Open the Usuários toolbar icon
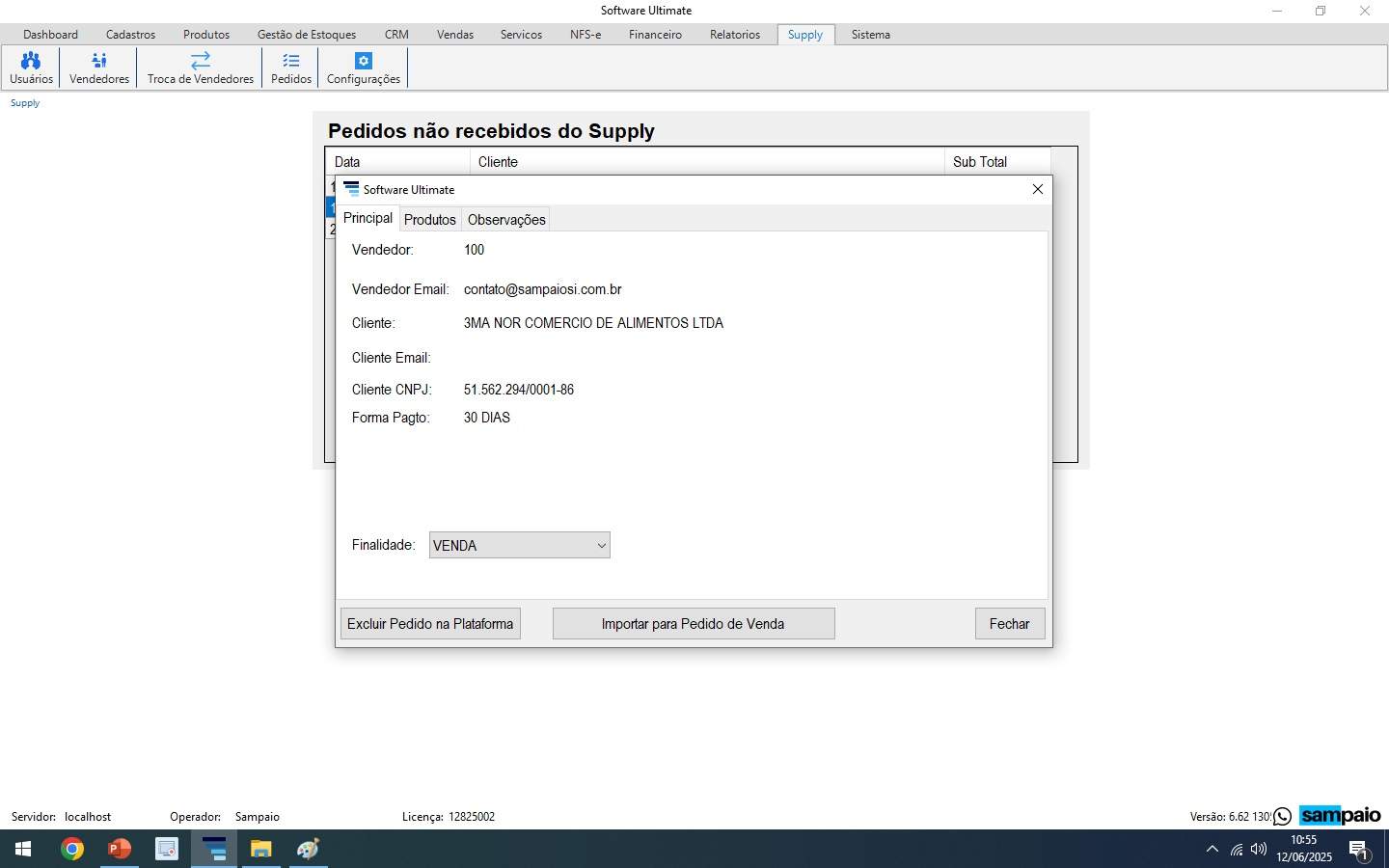The width and height of the screenshot is (1389, 868). pos(31,68)
